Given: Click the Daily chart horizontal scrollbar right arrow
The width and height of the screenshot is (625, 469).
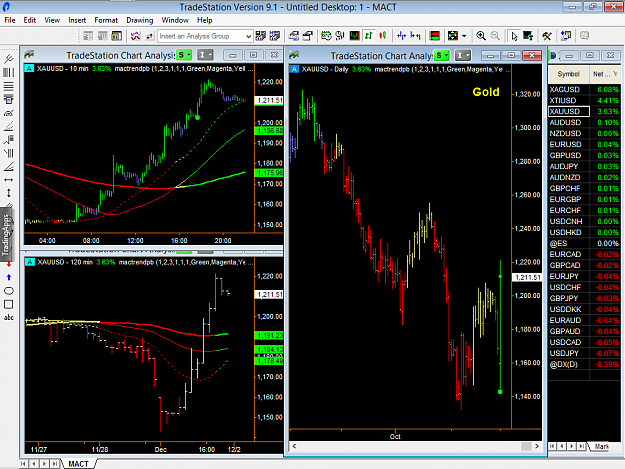Looking at the screenshot, I should [537, 446].
